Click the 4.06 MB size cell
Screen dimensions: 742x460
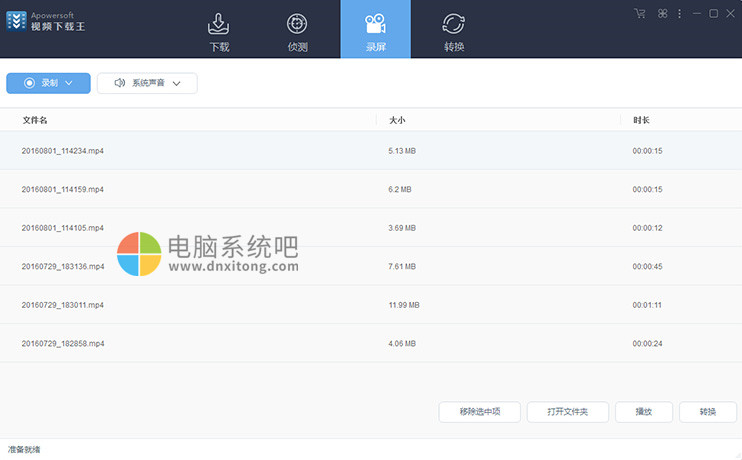(x=402, y=344)
